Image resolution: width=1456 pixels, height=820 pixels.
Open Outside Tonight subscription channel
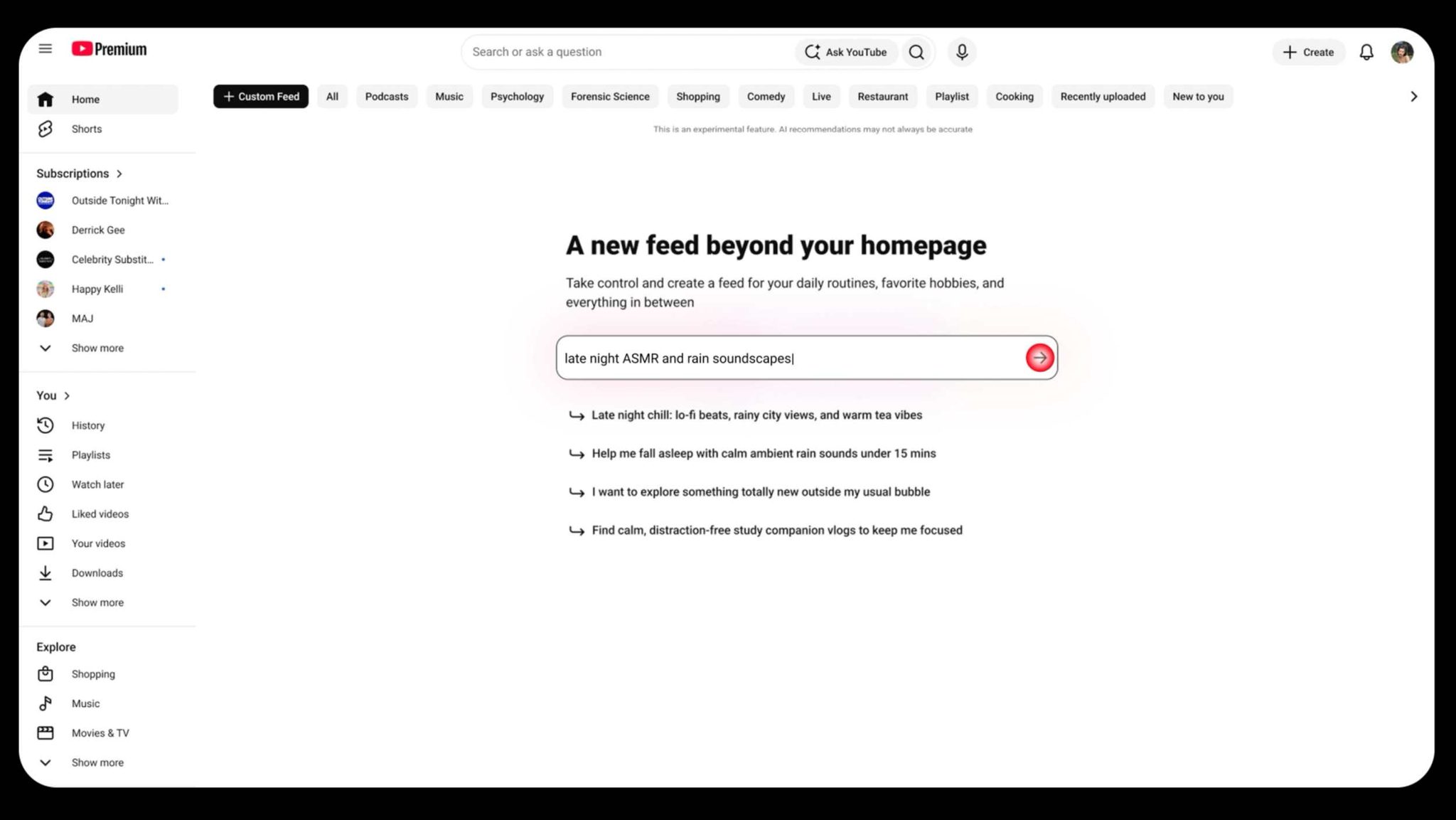[x=103, y=201]
